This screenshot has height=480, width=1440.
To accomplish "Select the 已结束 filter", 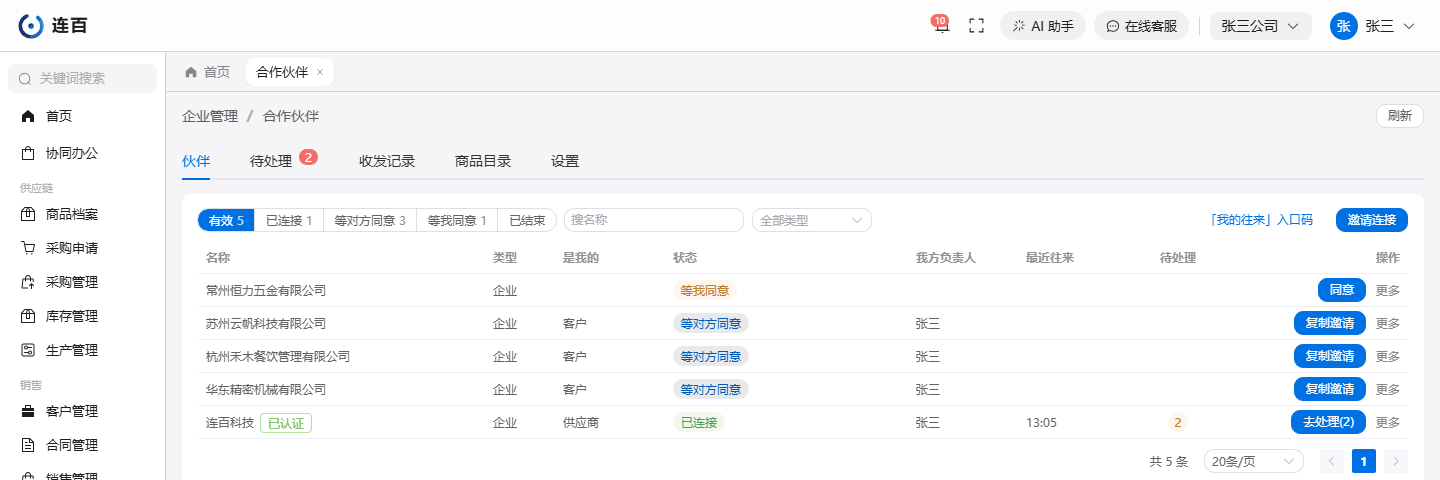I will pyautogui.click(x=527, y=220).
